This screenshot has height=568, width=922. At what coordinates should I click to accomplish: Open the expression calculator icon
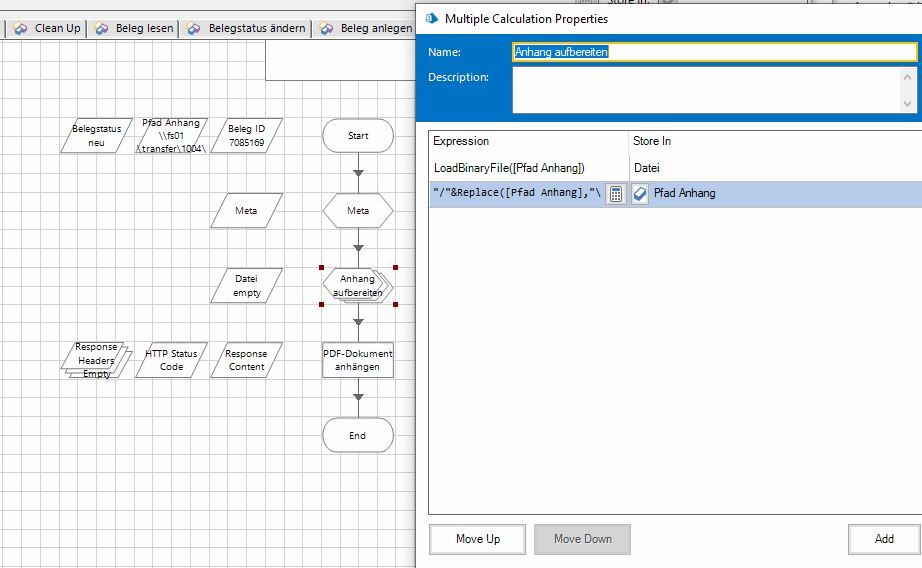click(617, 194)
